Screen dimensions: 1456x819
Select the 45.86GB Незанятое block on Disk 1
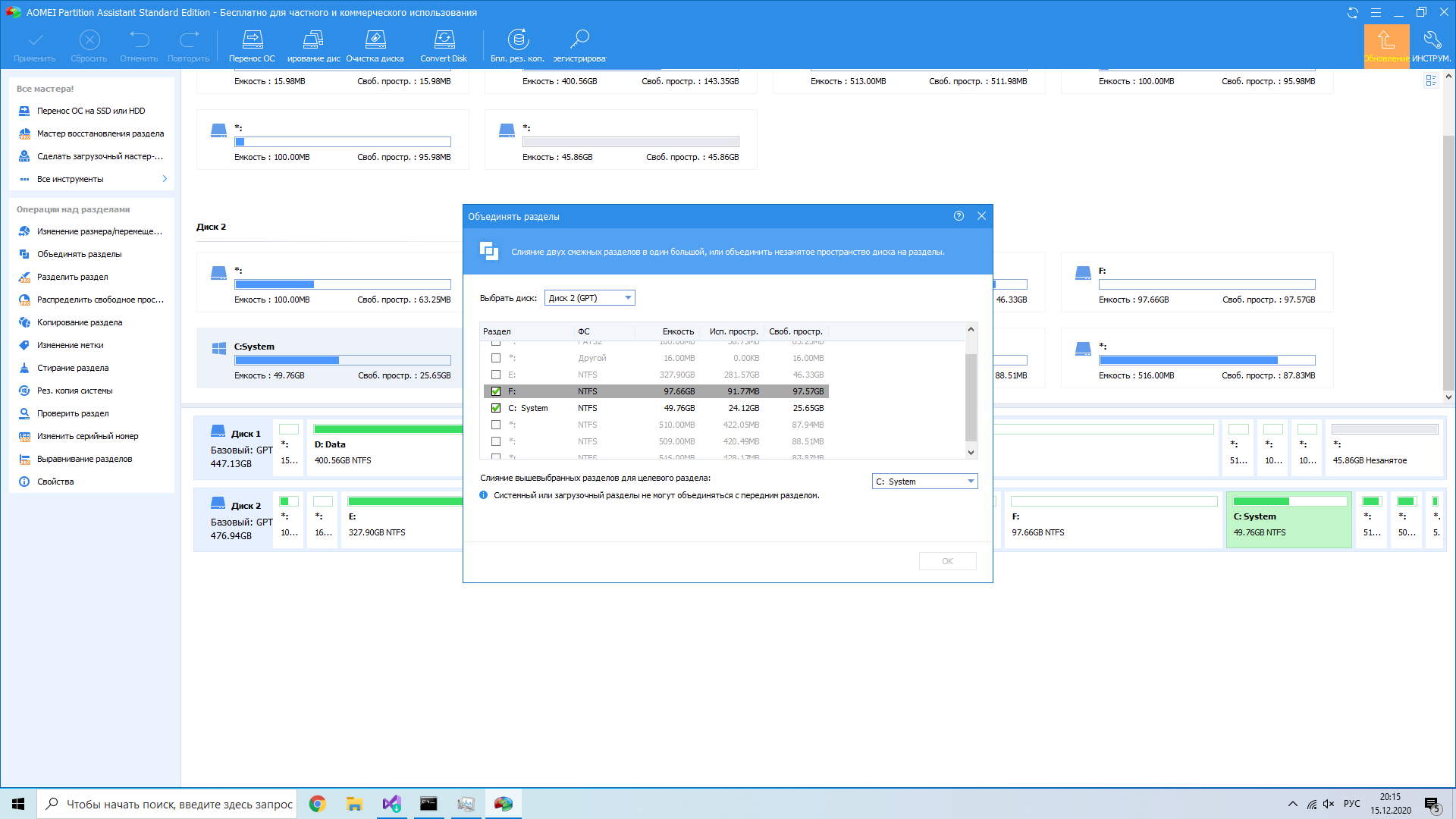click(1384, 447)
